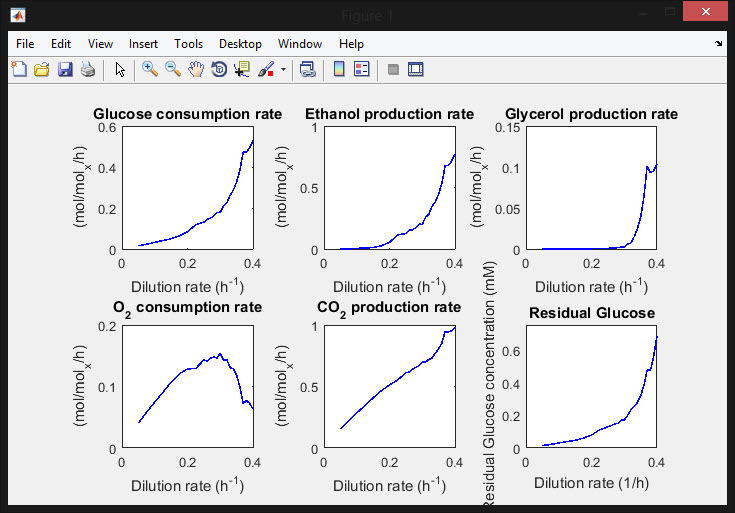
Task: Click the Link Plot toolbar icon
Action: 308,69
